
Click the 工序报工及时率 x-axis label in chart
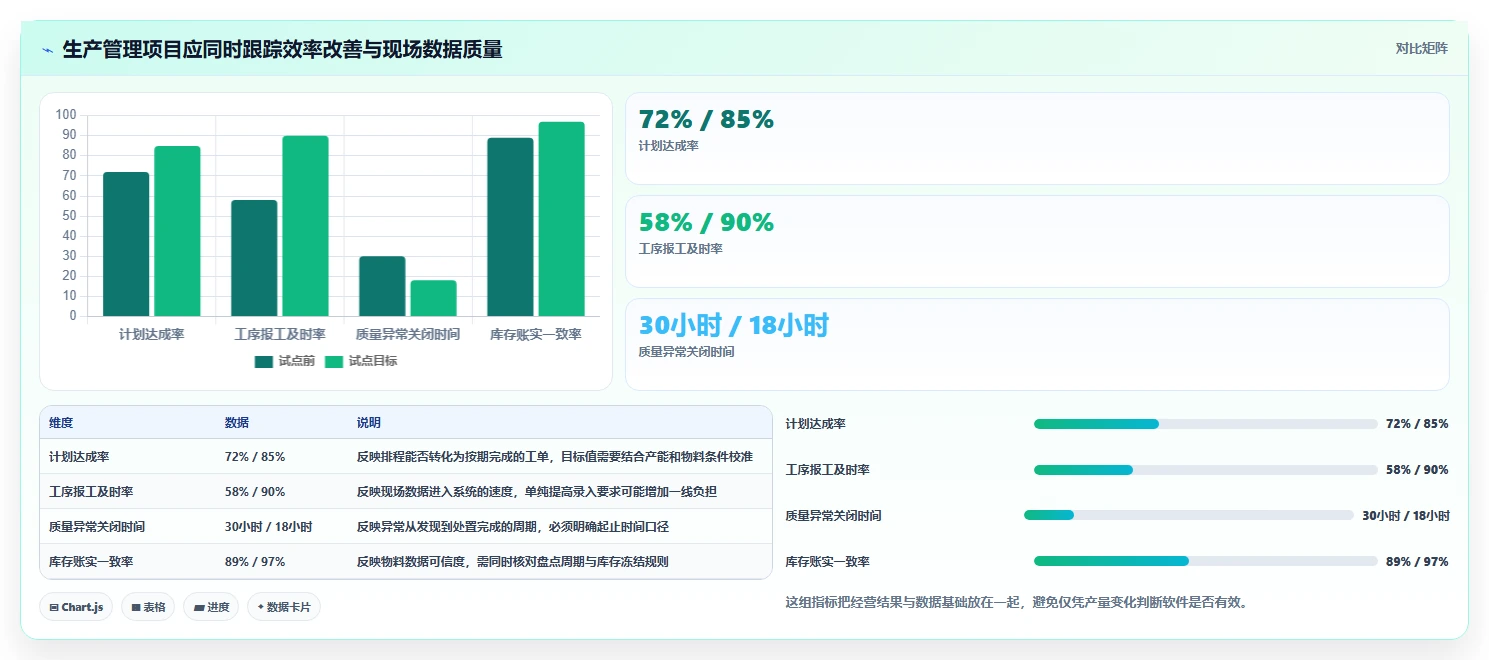click(280, 334)
